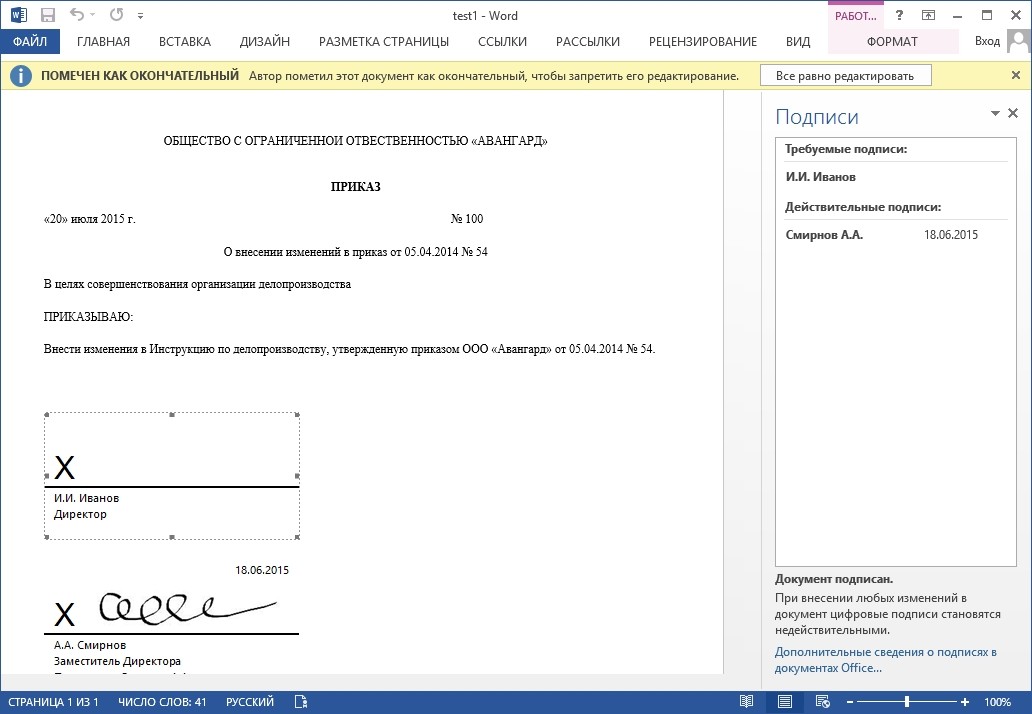Click the Undo arrow icon
This screenshot has width=1032, height=714.
coord(76,15)
